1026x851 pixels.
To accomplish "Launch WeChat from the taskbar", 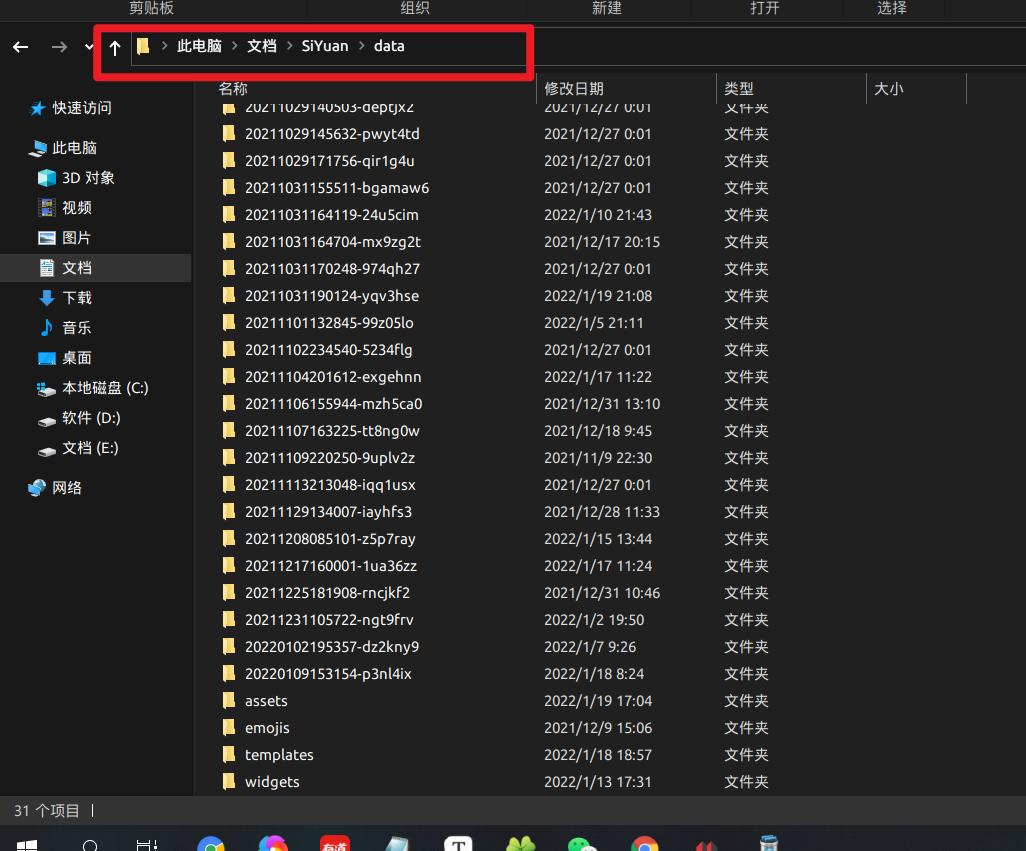I will coord(581,845).
